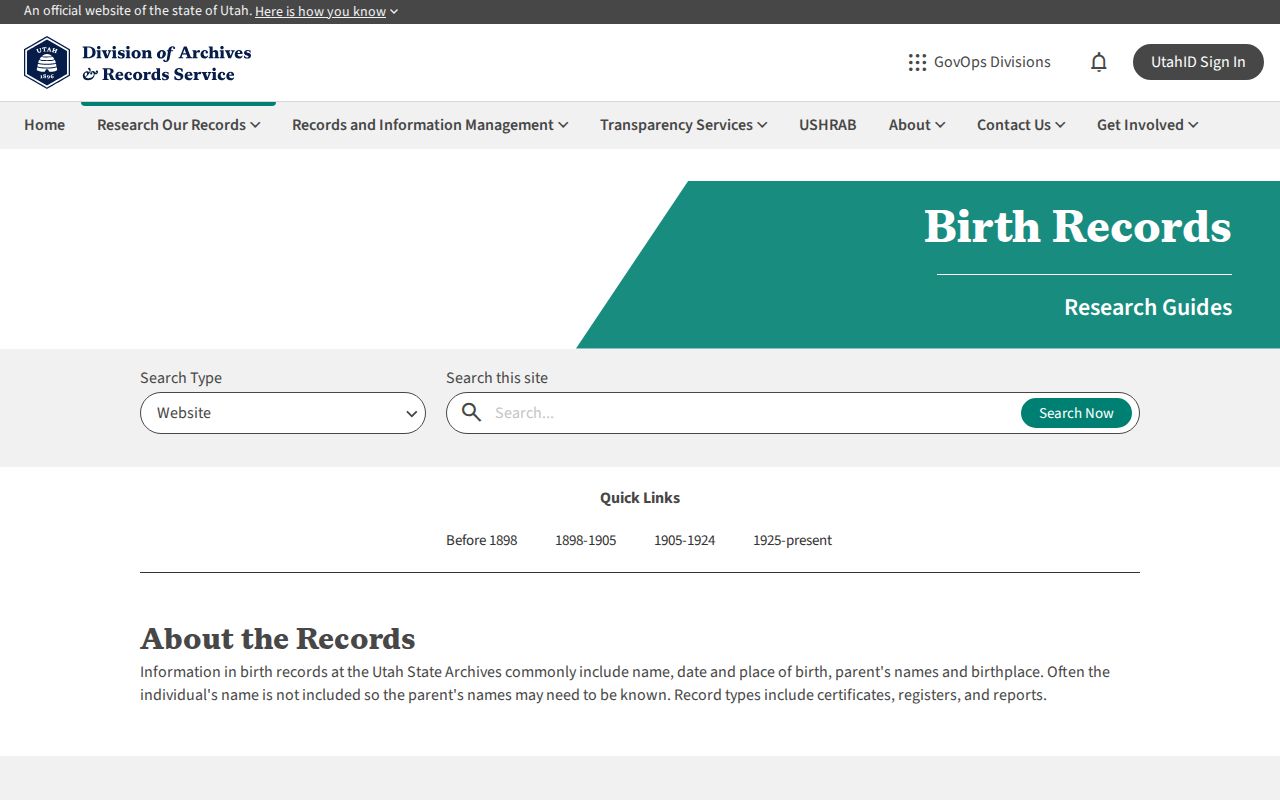1280x800 pixels.
Task: Open the USHRAB menu item
Action: point(828,125)
